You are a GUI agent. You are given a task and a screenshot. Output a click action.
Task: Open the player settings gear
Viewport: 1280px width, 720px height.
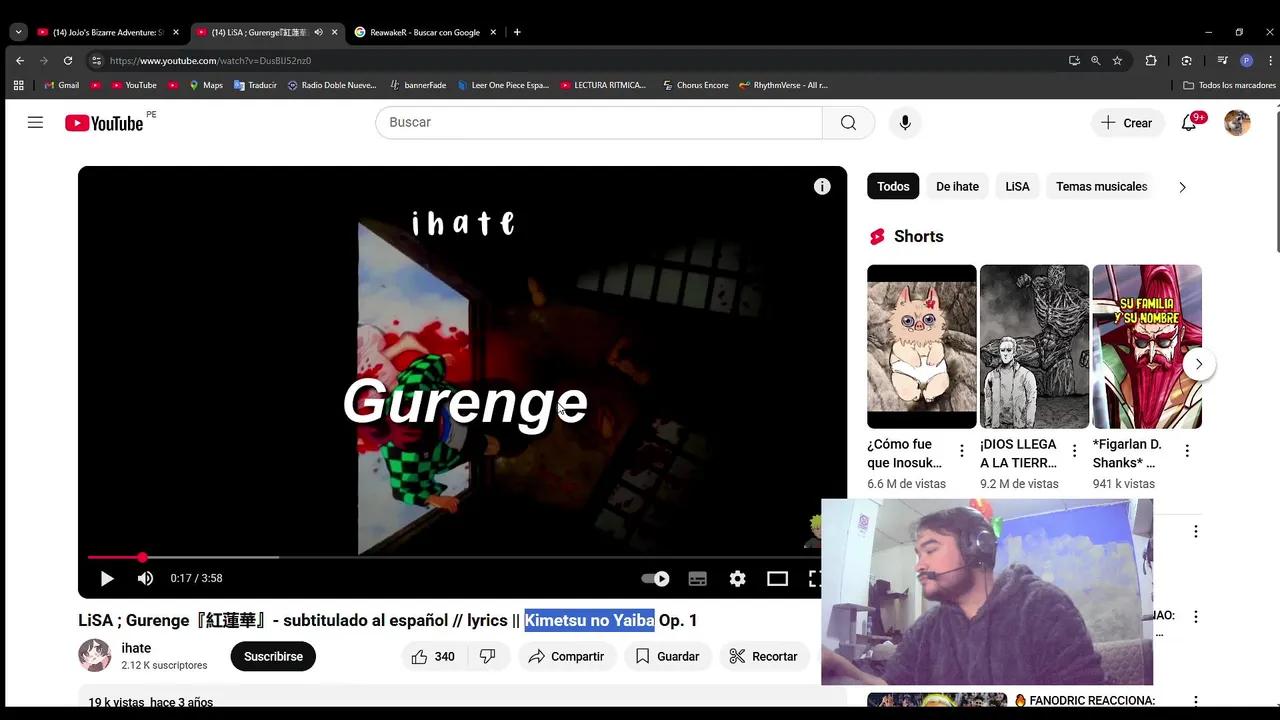737,578
